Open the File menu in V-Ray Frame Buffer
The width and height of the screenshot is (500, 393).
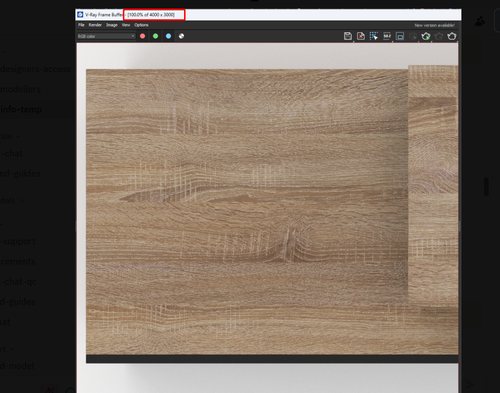pos(81,25)
